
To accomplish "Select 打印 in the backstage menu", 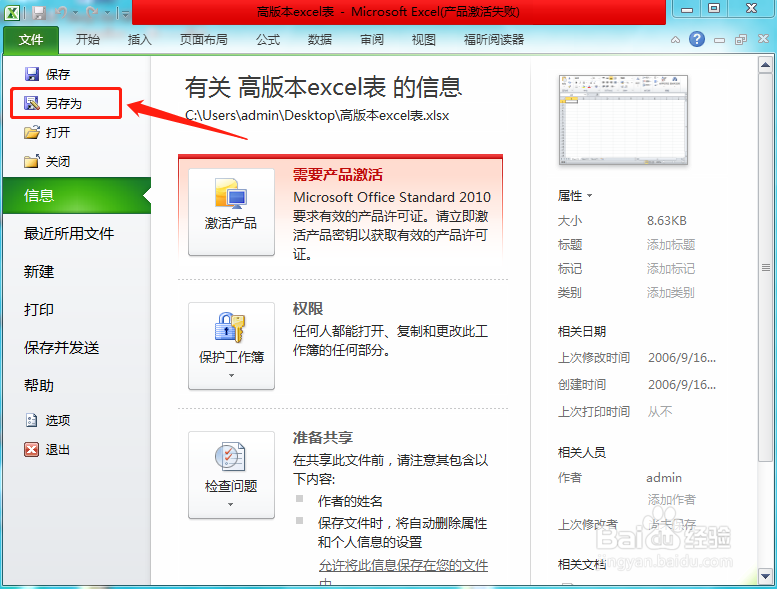I will 39,310.
